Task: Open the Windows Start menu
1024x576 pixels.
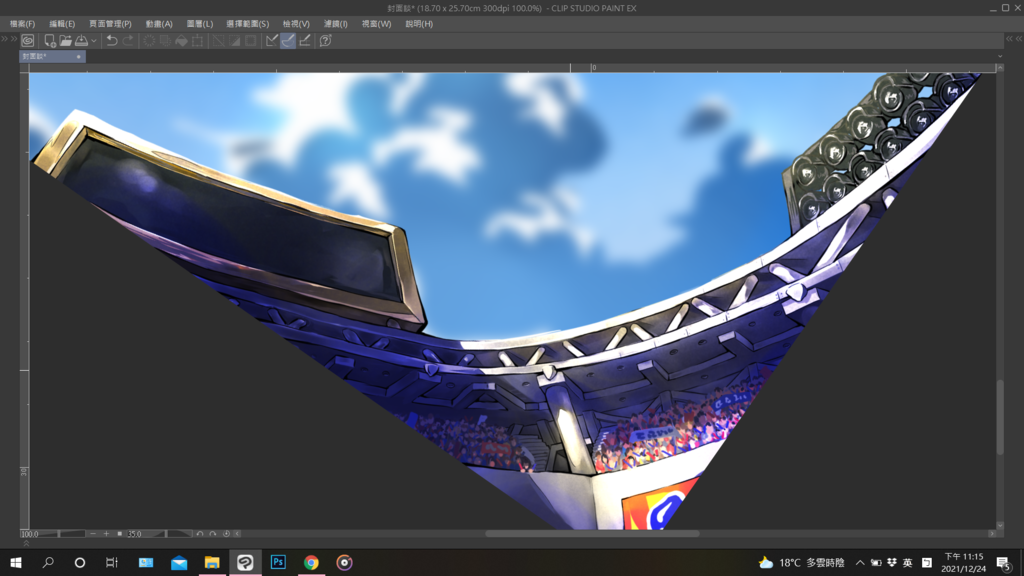Action: 16,562
